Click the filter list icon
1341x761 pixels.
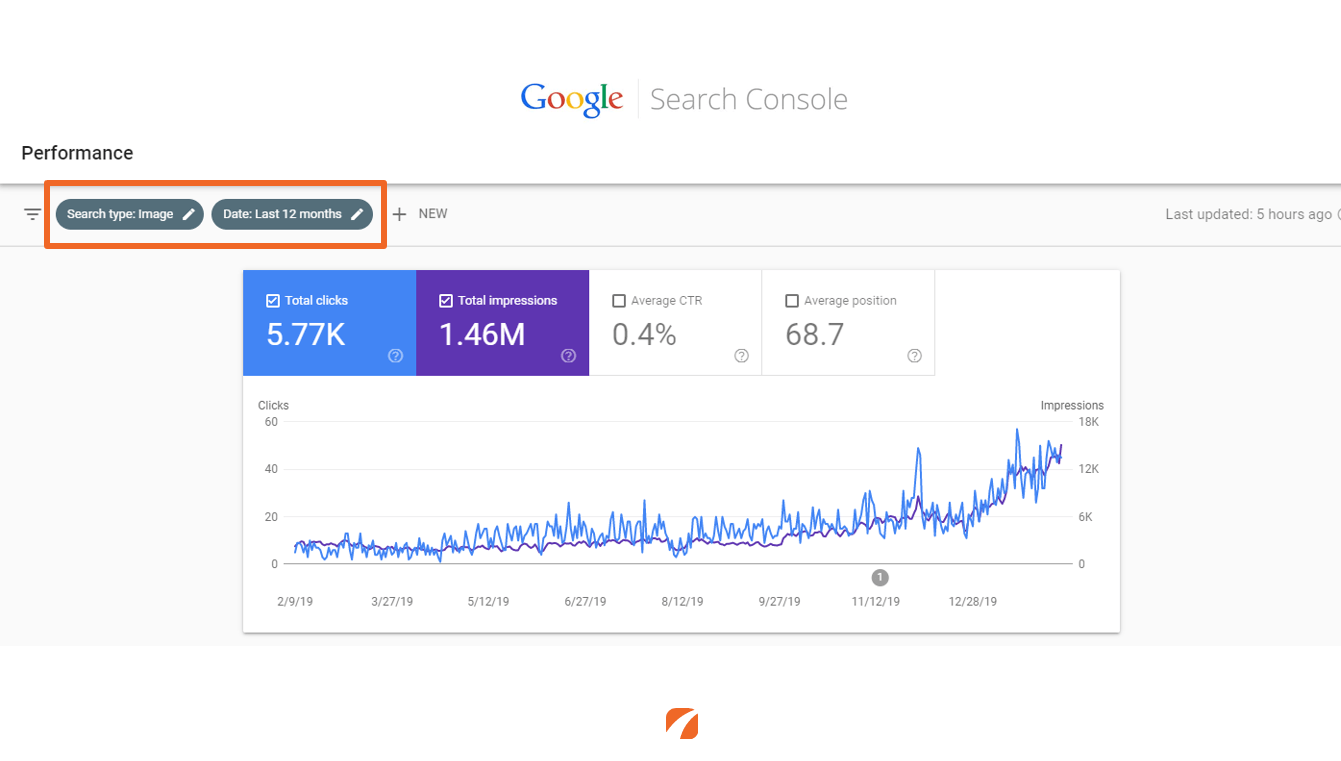pyautogui.click(x=33, y=214)
